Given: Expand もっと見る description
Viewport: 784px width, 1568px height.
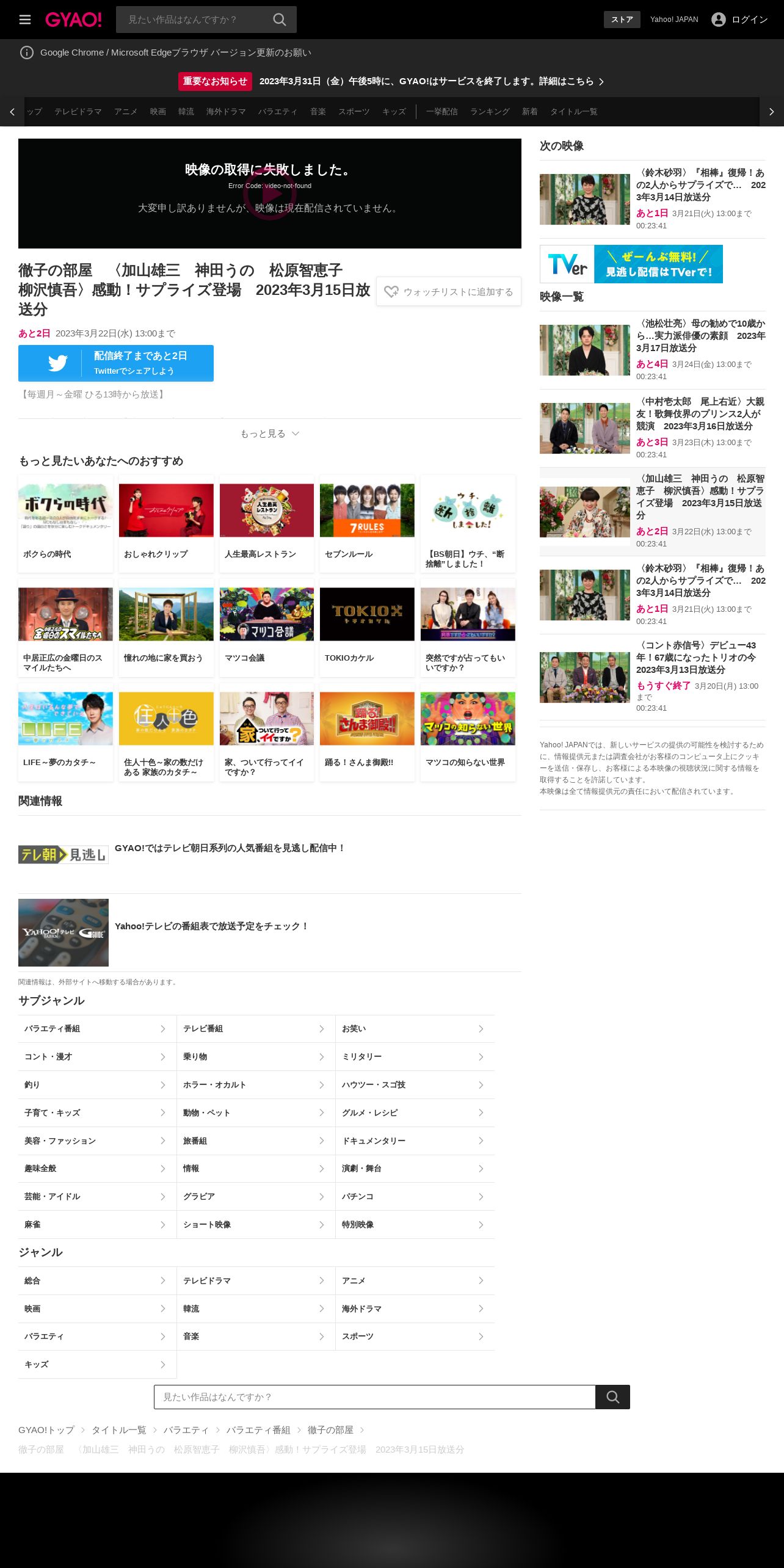Looking at the screenshot, I should [x=270, y=434].
